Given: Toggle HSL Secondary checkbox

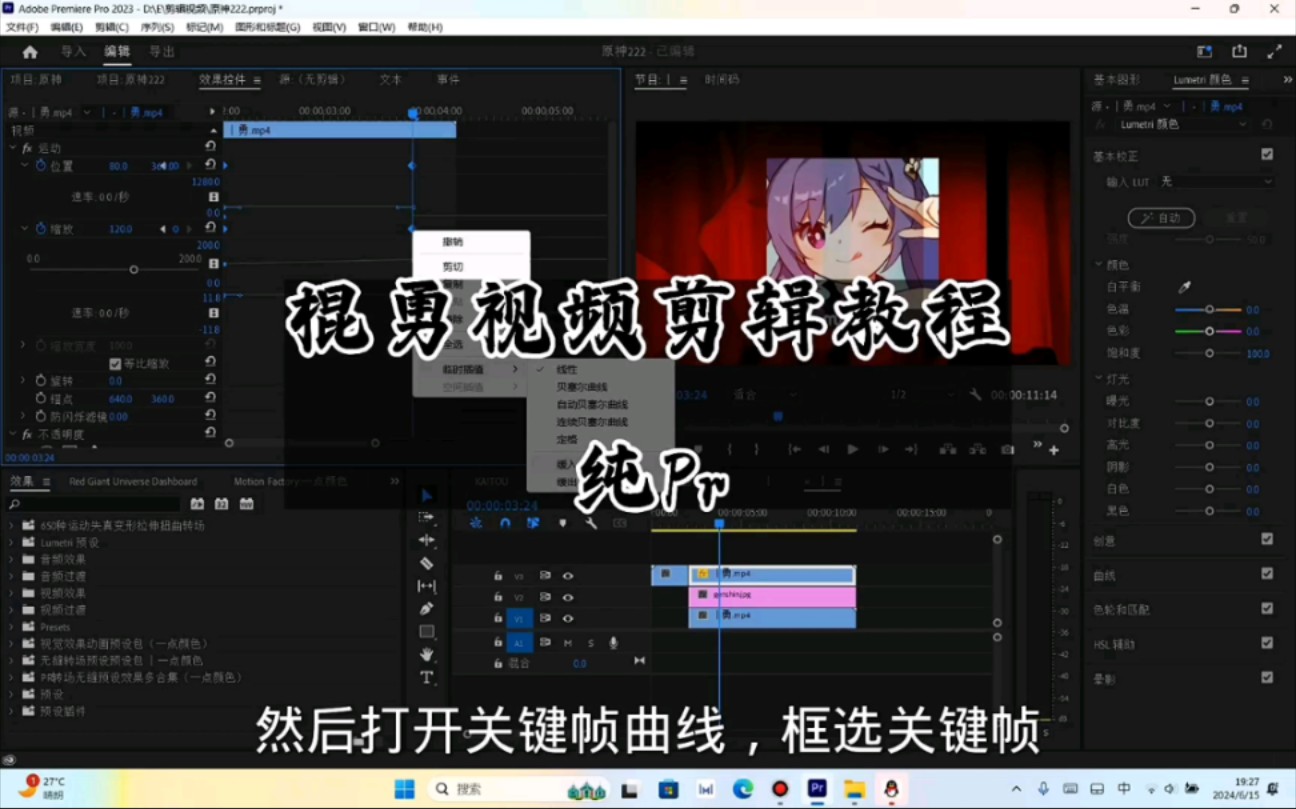Looking at the screenshot, I should (1267, 643).
